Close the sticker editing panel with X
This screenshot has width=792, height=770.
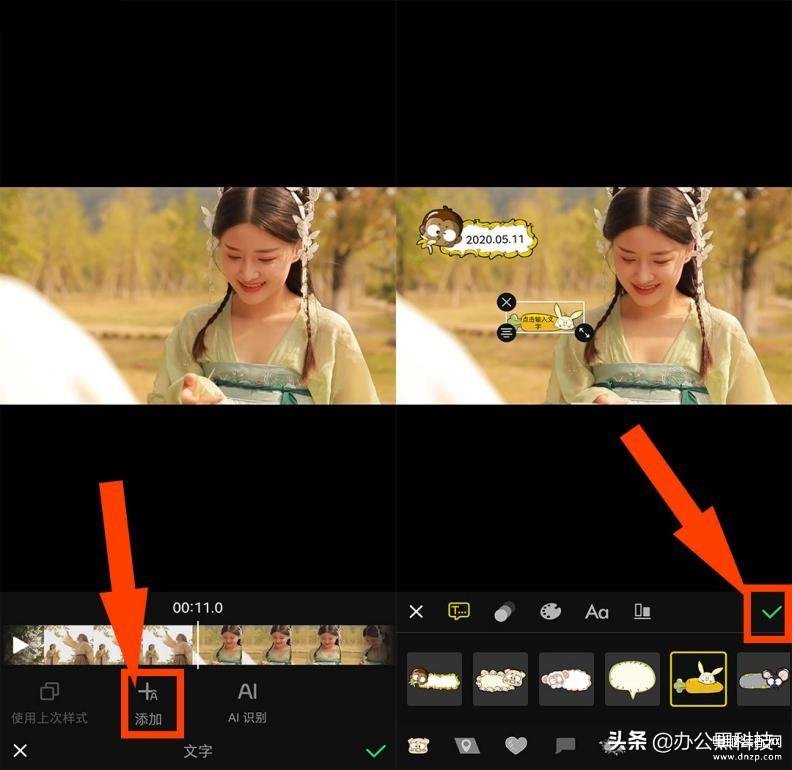point(416,611)
